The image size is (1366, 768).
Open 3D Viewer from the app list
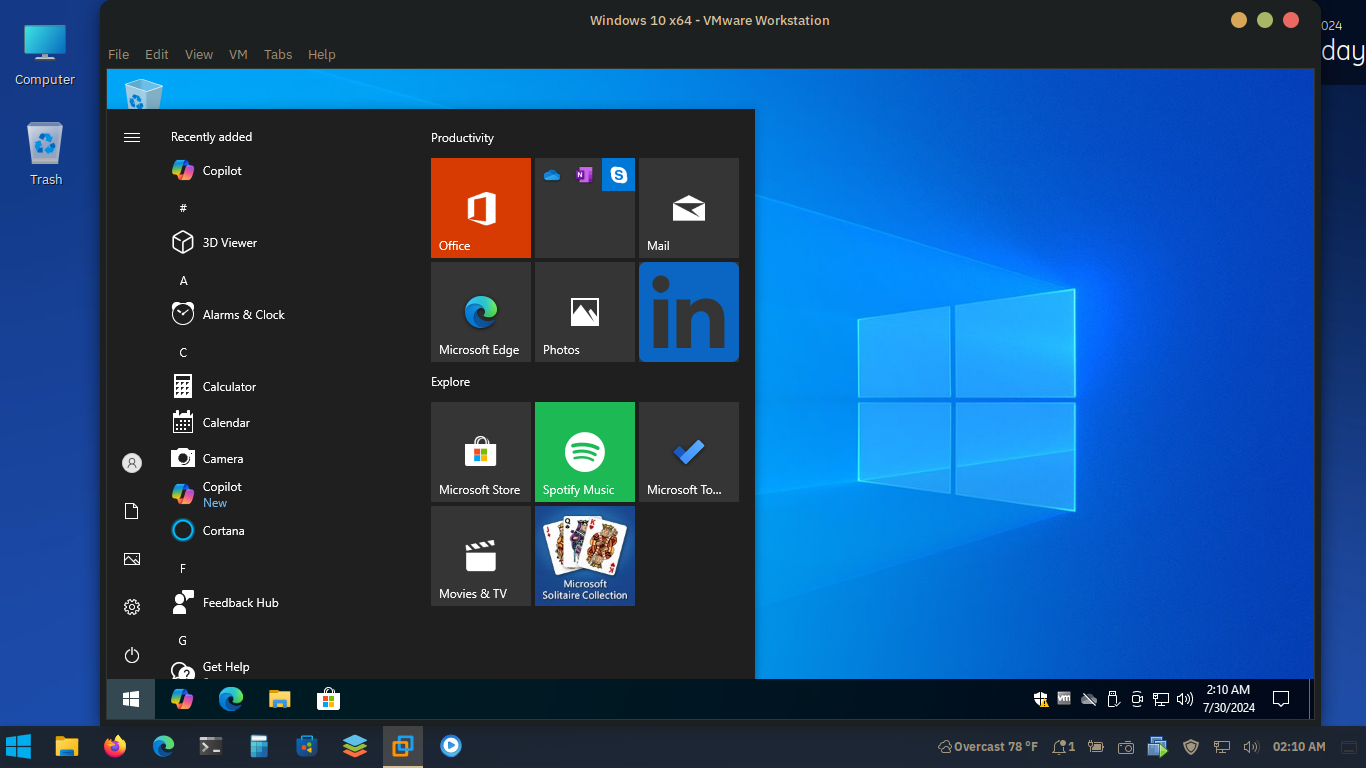tap(289, 243)
